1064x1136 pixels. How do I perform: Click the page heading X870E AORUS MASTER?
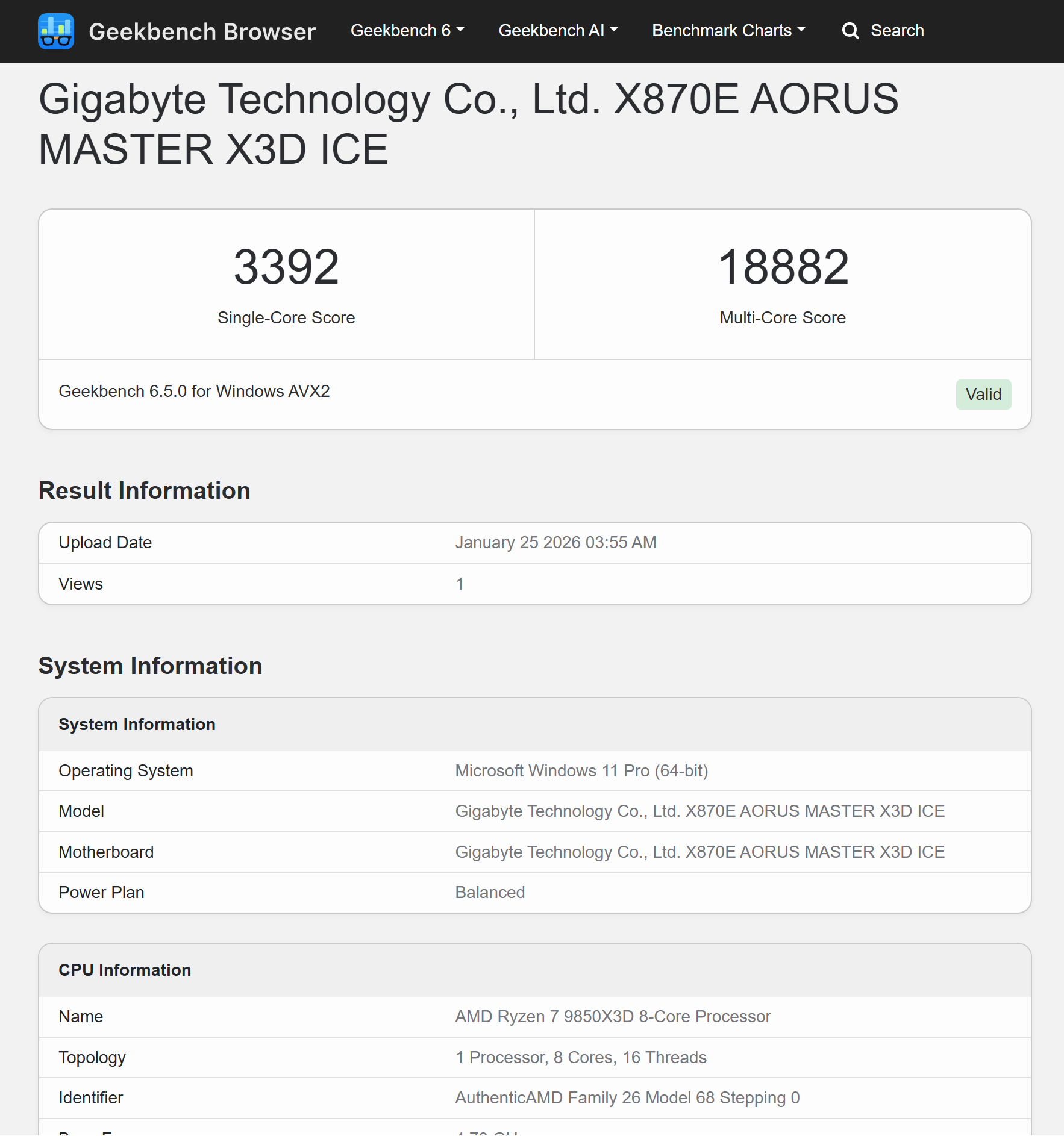[468, 124]
